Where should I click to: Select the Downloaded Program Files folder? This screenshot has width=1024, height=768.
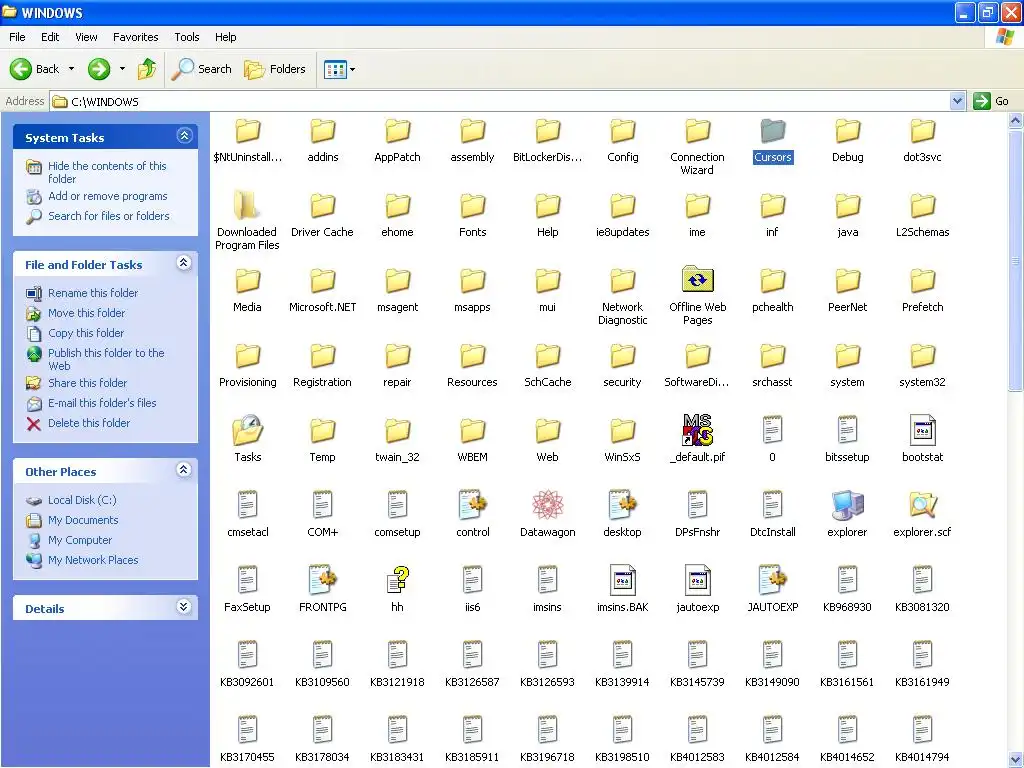tap(248, 206)
